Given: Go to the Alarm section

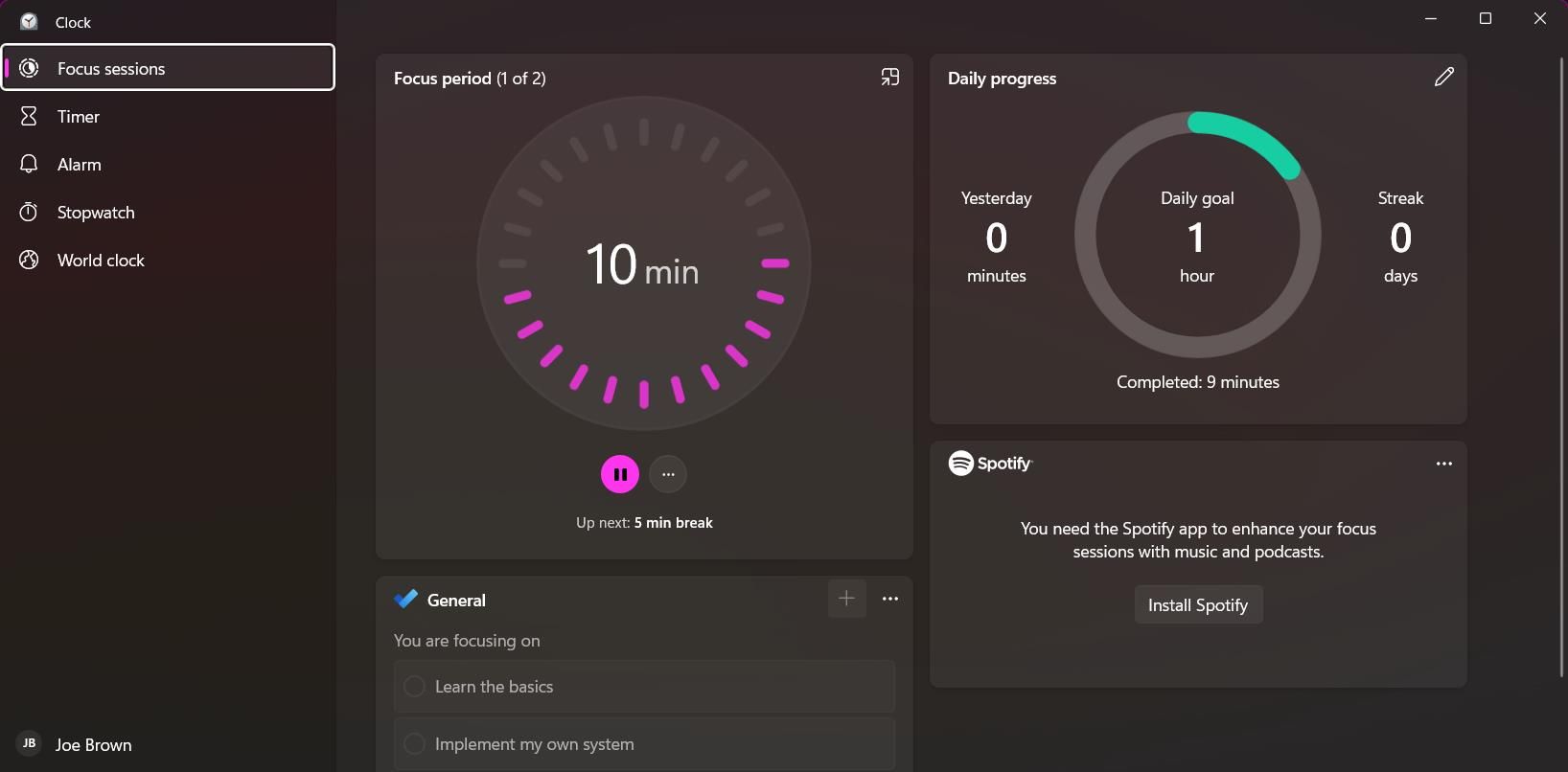Looking at the screenshot, I should click(x=79, y=165).
